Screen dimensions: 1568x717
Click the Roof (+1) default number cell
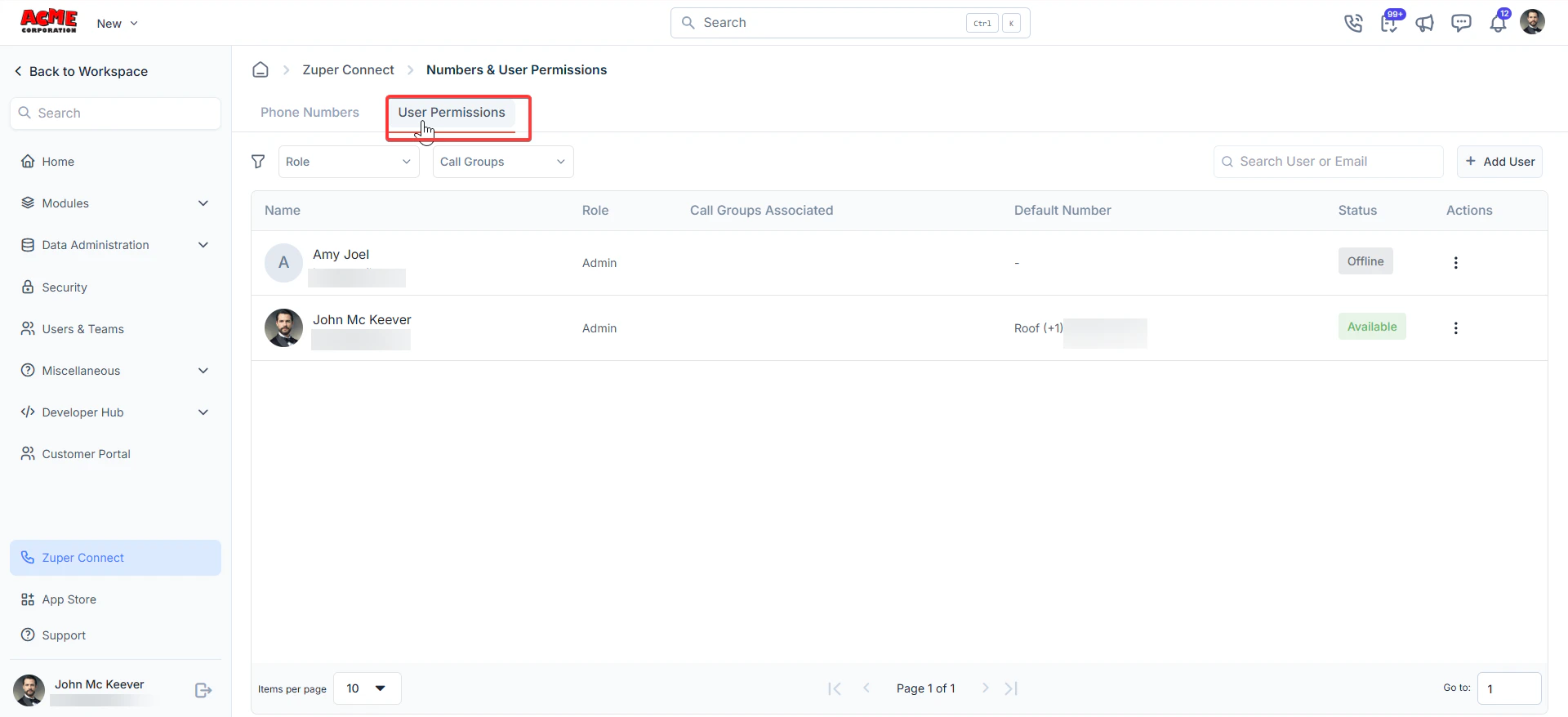click(1080, 328)
